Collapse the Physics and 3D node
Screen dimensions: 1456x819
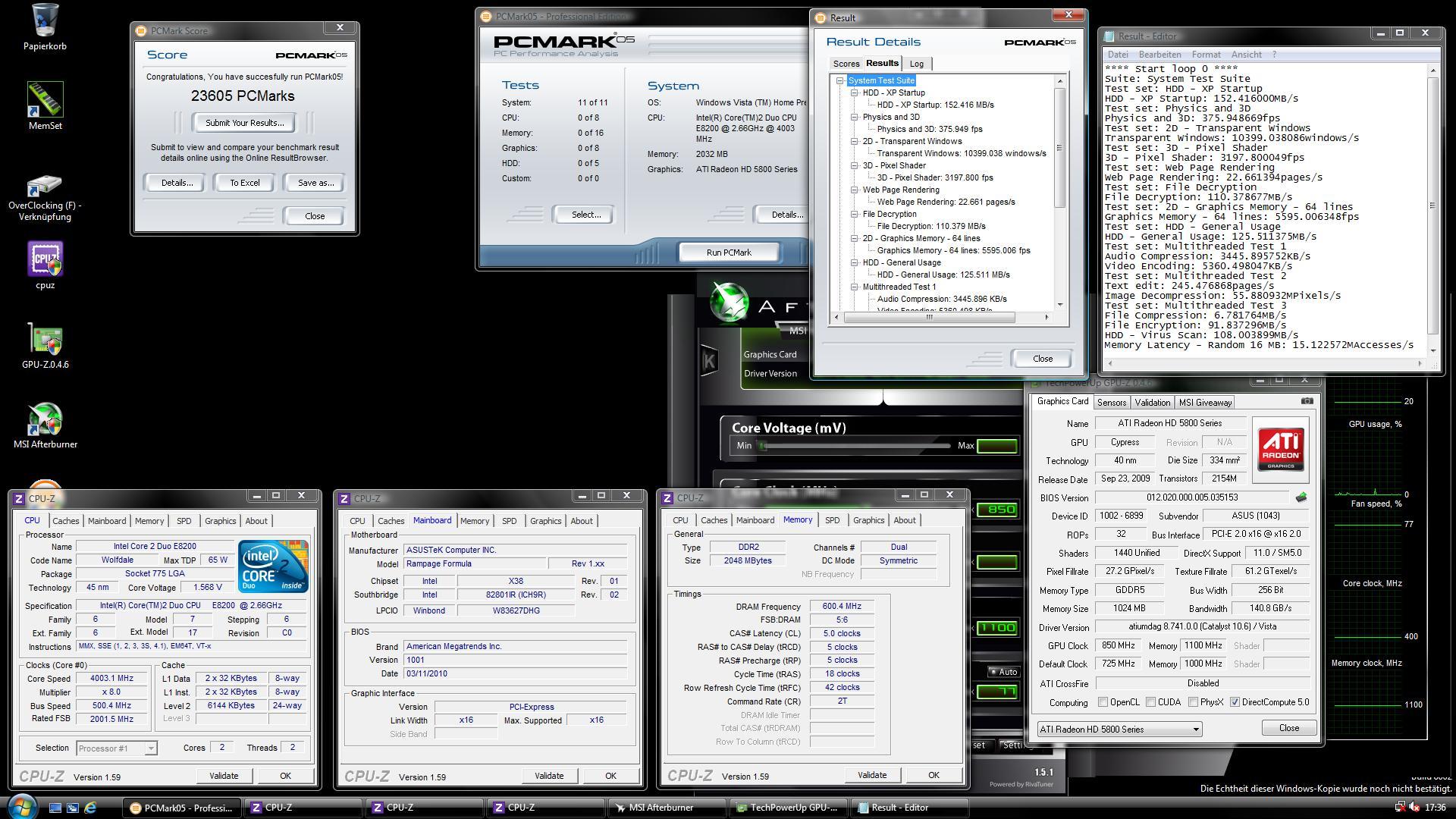pyautogui.click(x=855, y=117)
